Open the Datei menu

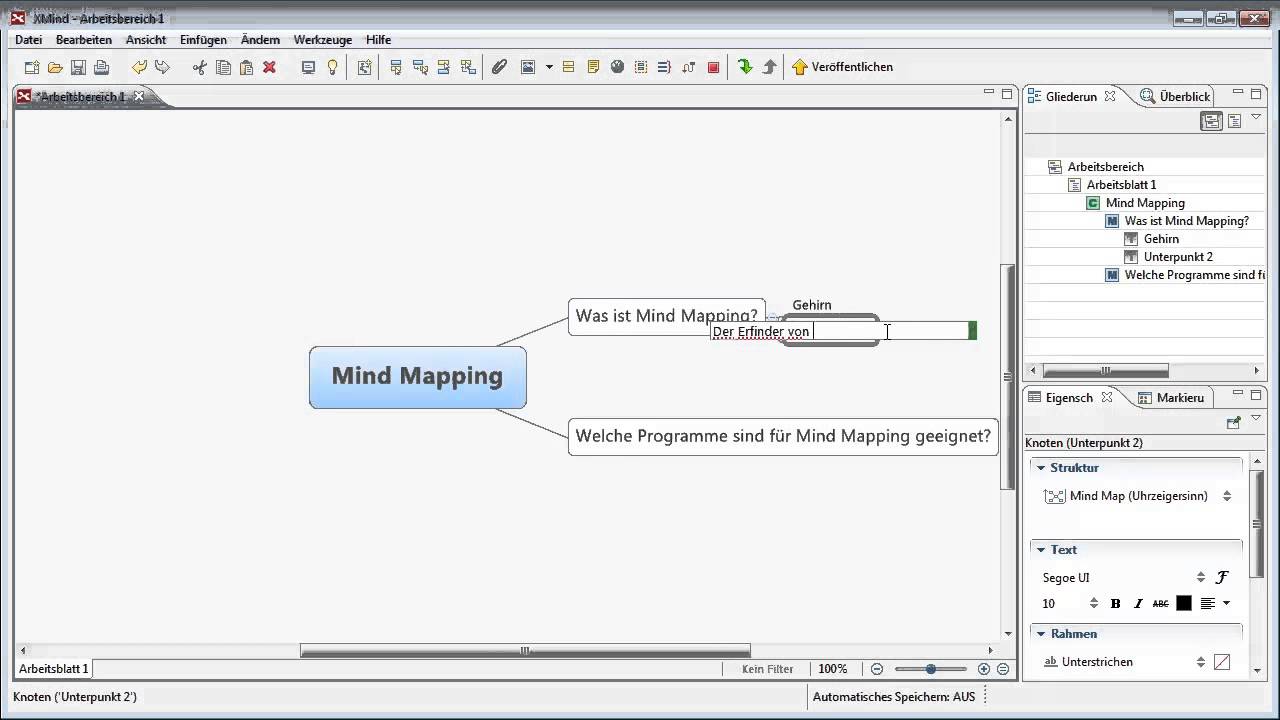29,40
